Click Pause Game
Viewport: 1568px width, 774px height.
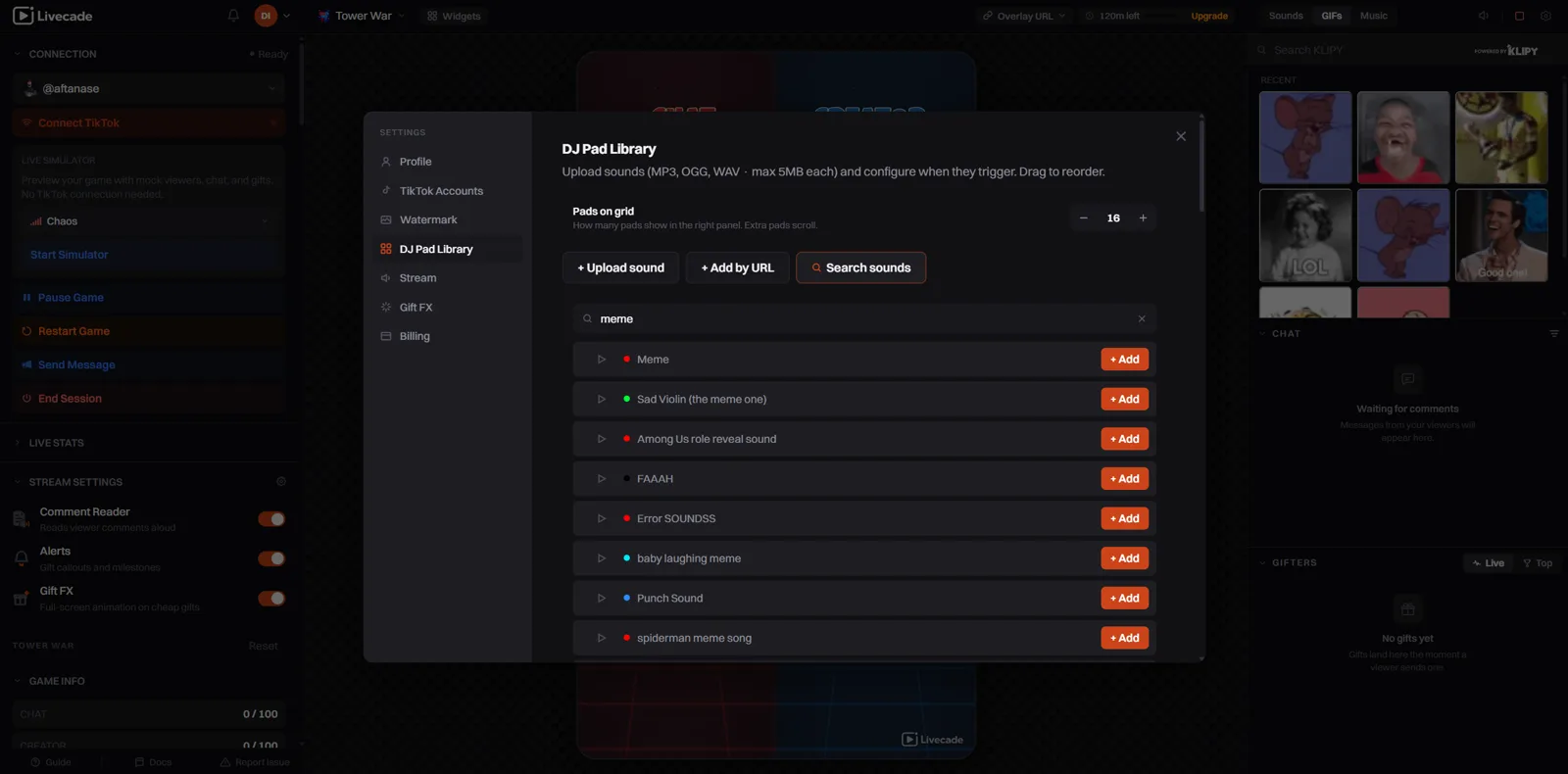tap(150, 298)
